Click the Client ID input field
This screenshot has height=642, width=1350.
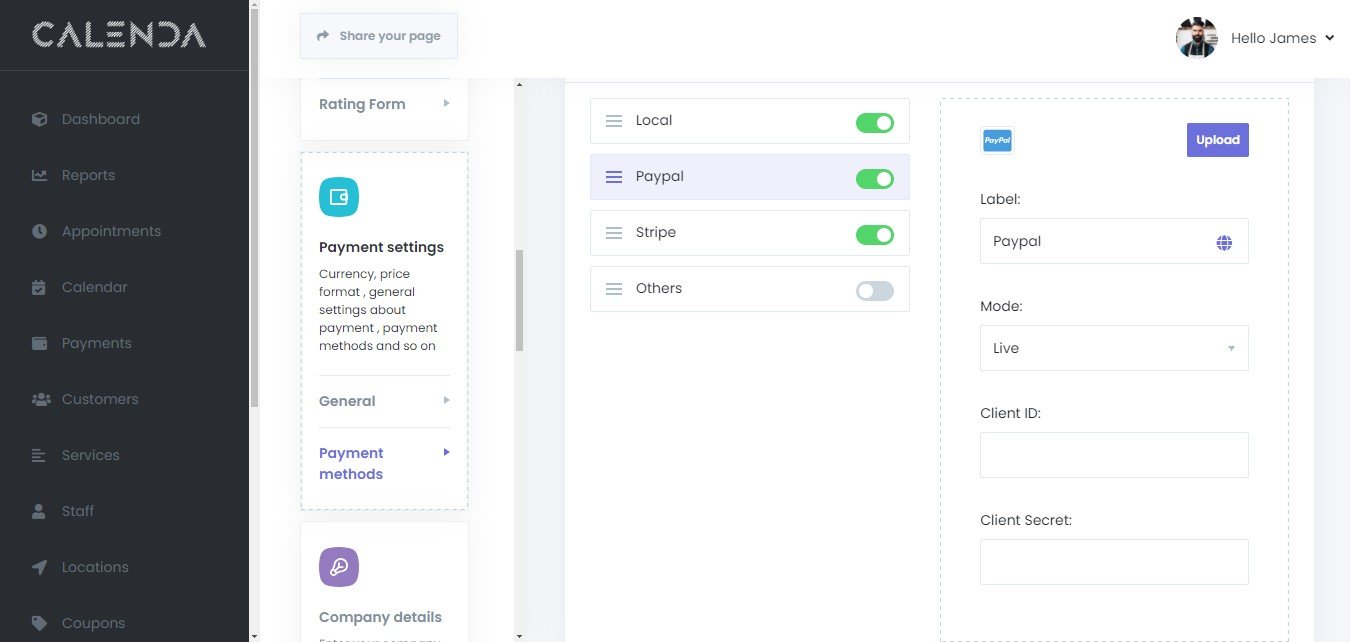click(x=1113, y=455)
